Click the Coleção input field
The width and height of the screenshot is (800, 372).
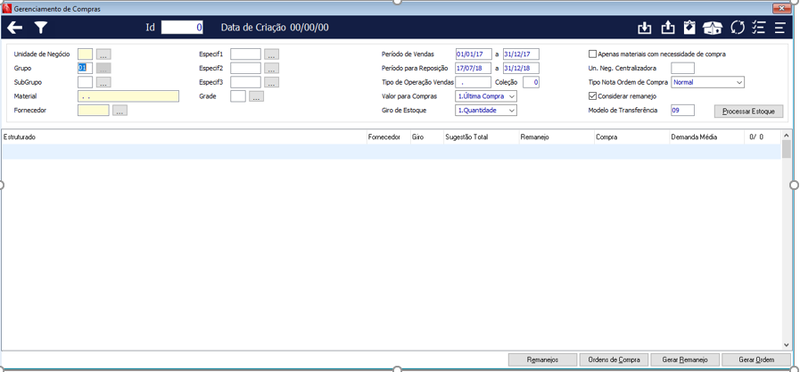[531, 82]
